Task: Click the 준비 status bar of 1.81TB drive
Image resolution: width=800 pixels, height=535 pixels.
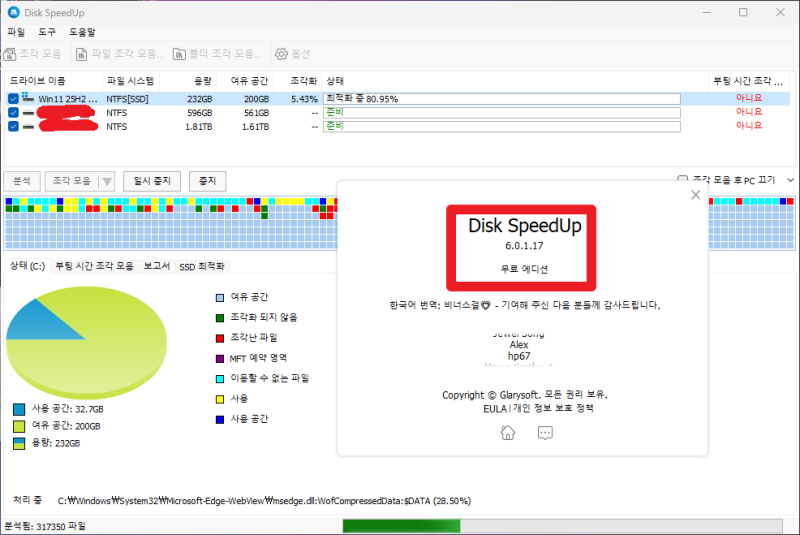Action: [502, 126]
